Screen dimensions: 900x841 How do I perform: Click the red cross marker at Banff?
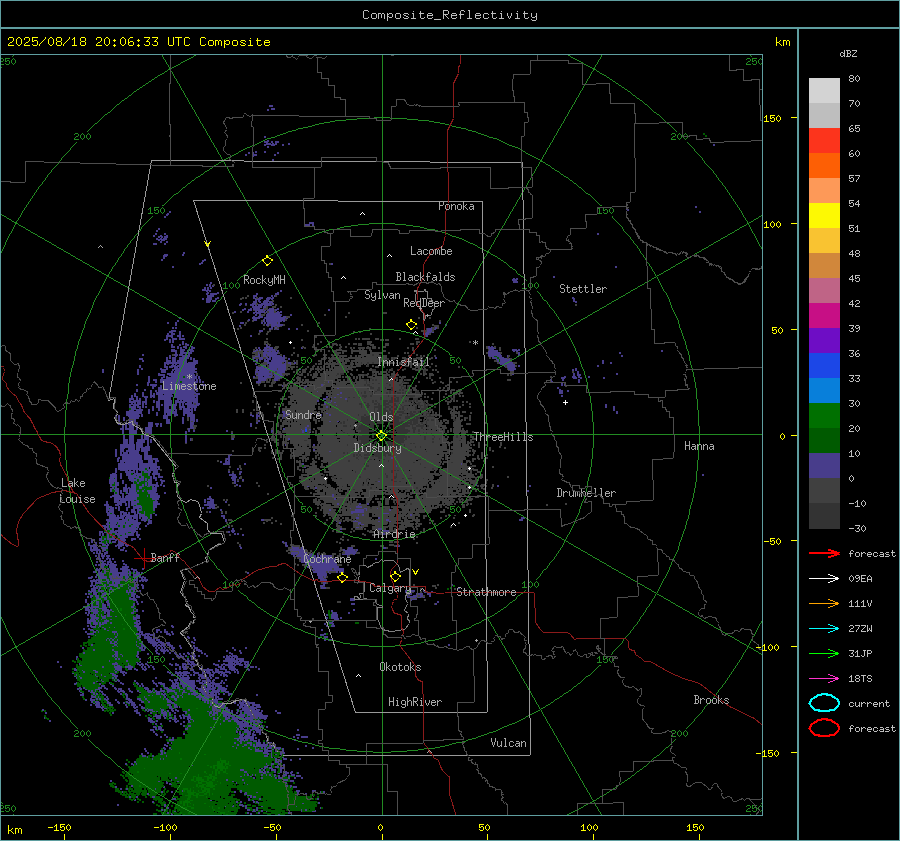click(143, 558)
